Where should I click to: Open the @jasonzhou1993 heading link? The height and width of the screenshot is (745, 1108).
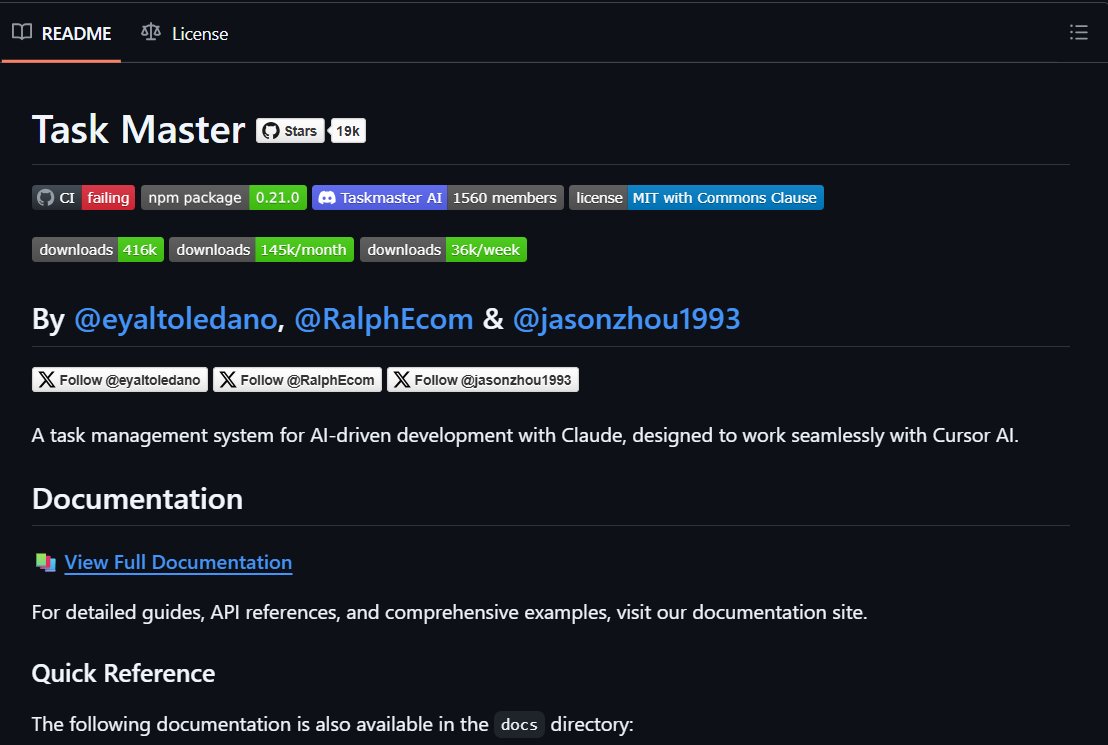(x=626, y=319)
